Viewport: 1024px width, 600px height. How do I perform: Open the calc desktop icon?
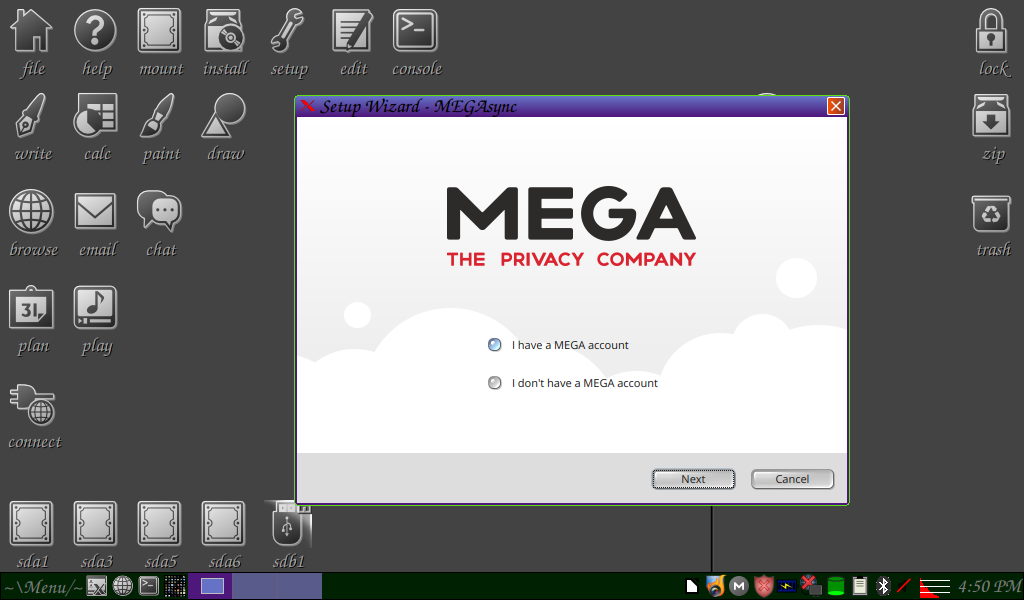(96, 128)
